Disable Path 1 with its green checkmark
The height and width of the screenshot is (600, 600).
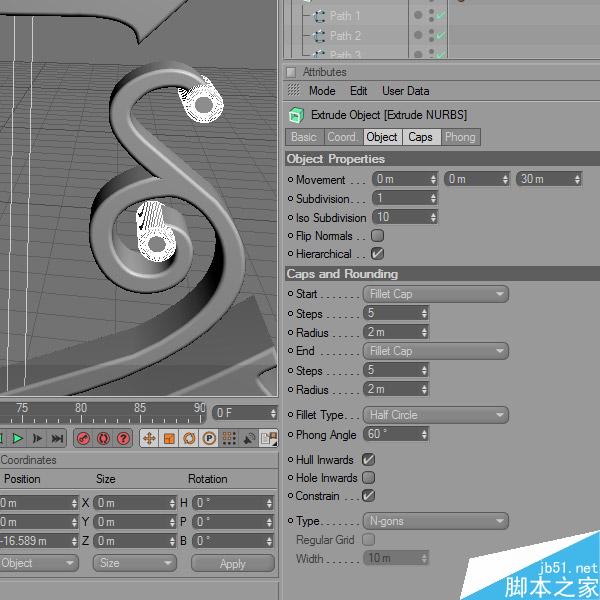(441, 15)
